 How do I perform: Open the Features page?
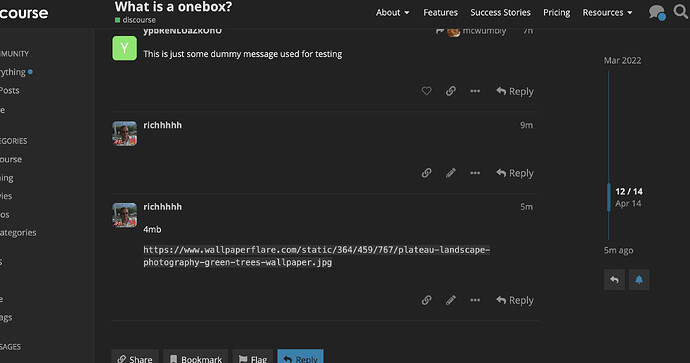(x=440, y=12)
